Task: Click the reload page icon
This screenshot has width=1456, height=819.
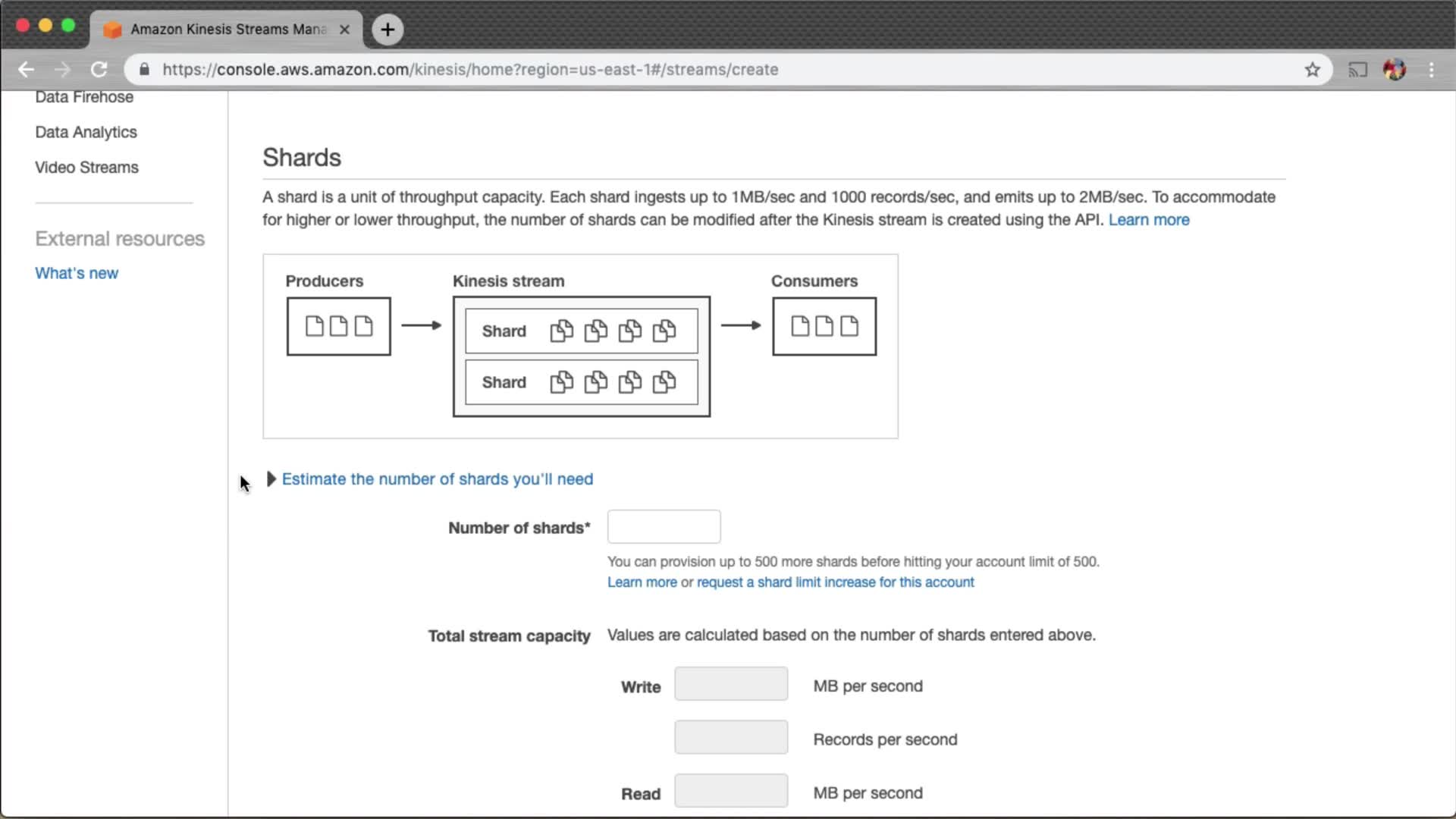Action: [x=99, y=70]
